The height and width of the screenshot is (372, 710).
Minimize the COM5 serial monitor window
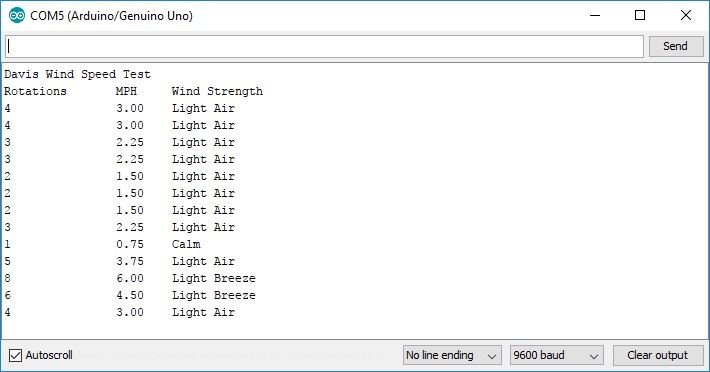pos(595,15)
